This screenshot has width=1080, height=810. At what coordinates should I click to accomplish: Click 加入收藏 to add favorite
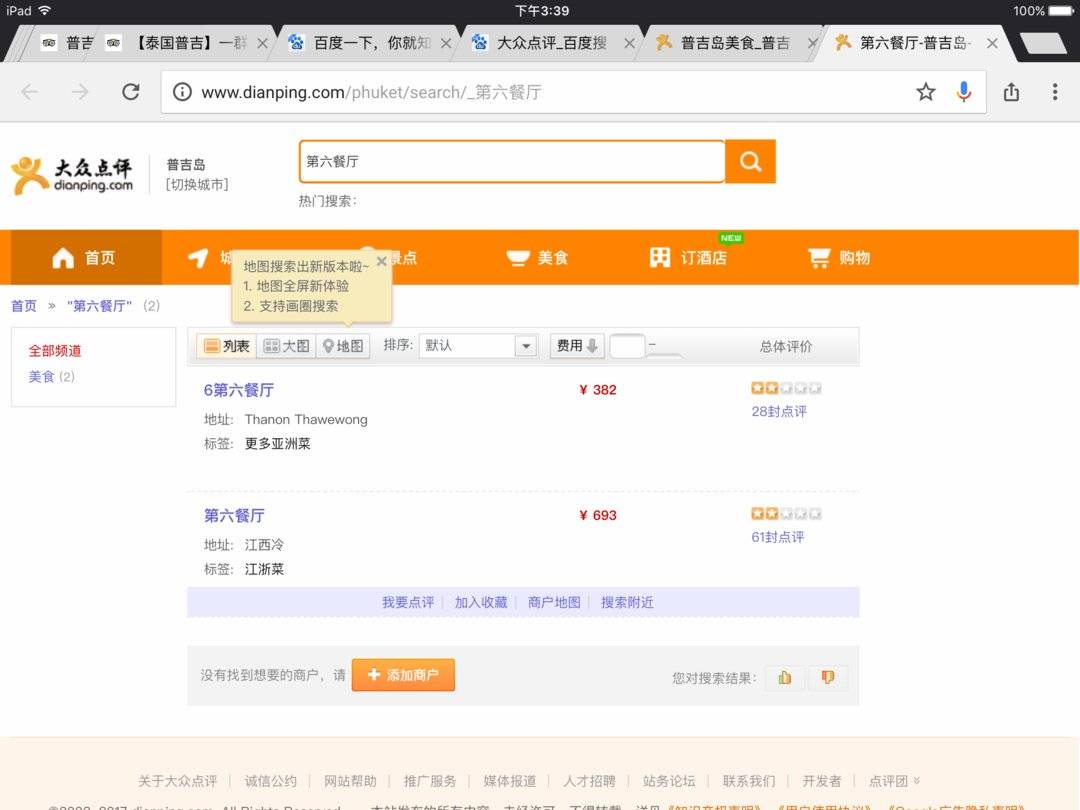(x=481, y=602)
